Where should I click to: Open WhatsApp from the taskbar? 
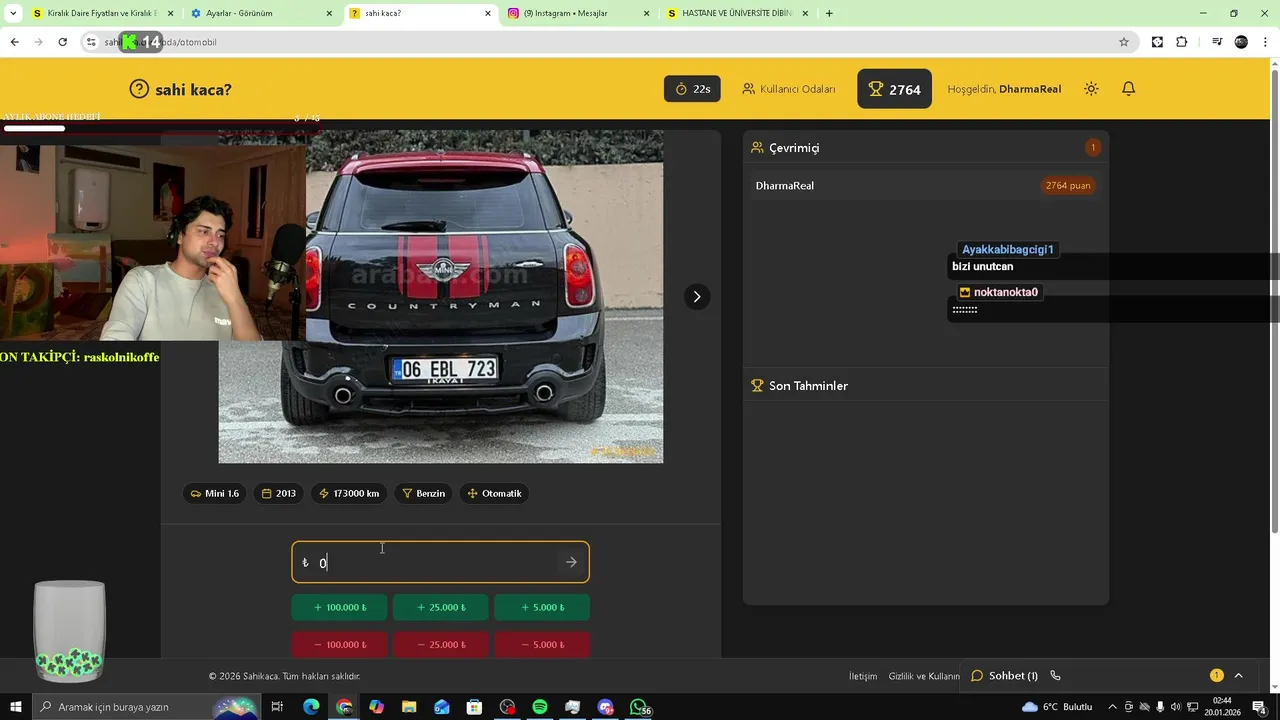point(638,707)
